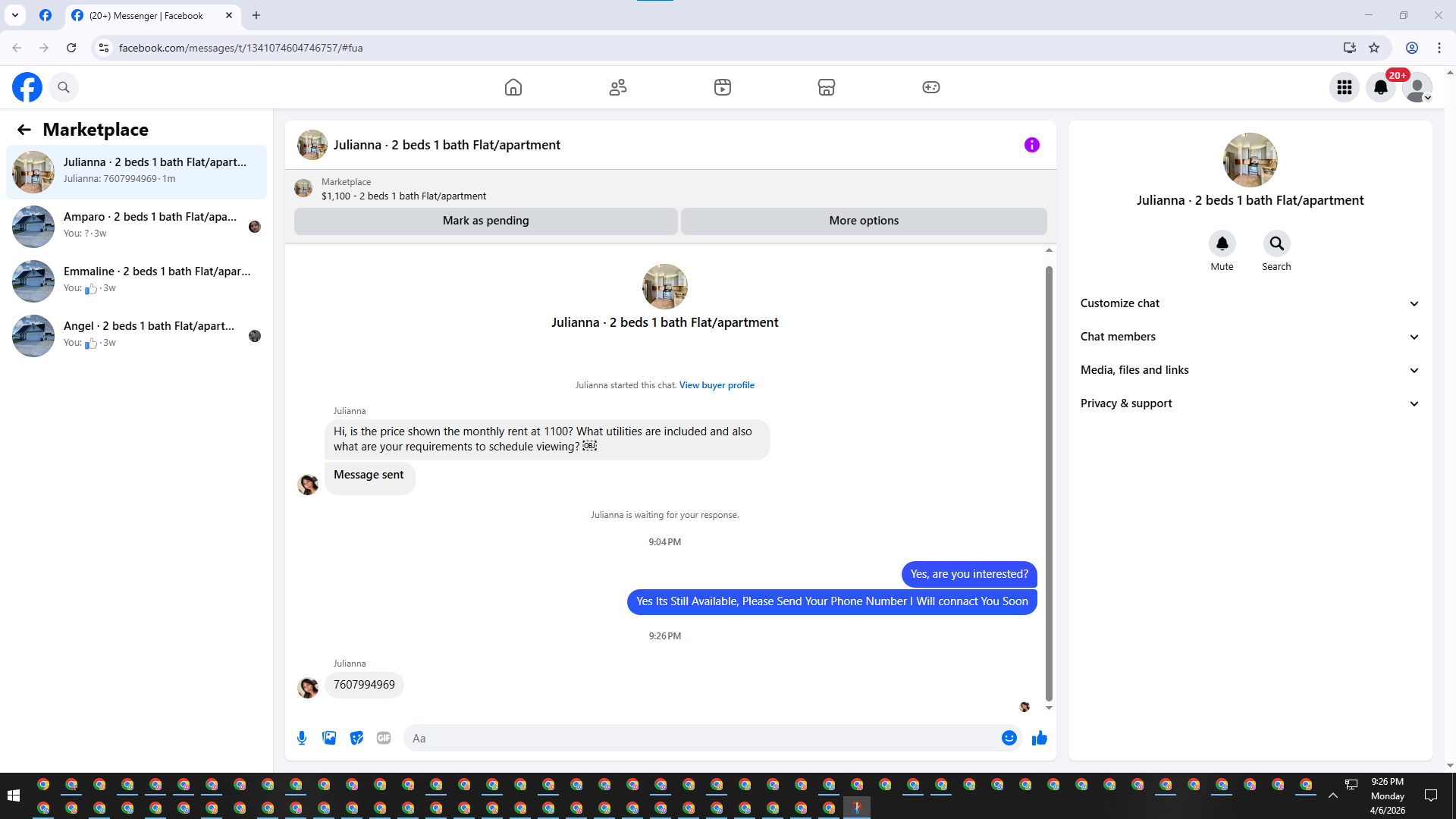Open the $1,100 listing banner
Screen dimensions: 1456x819
[670, 189]
